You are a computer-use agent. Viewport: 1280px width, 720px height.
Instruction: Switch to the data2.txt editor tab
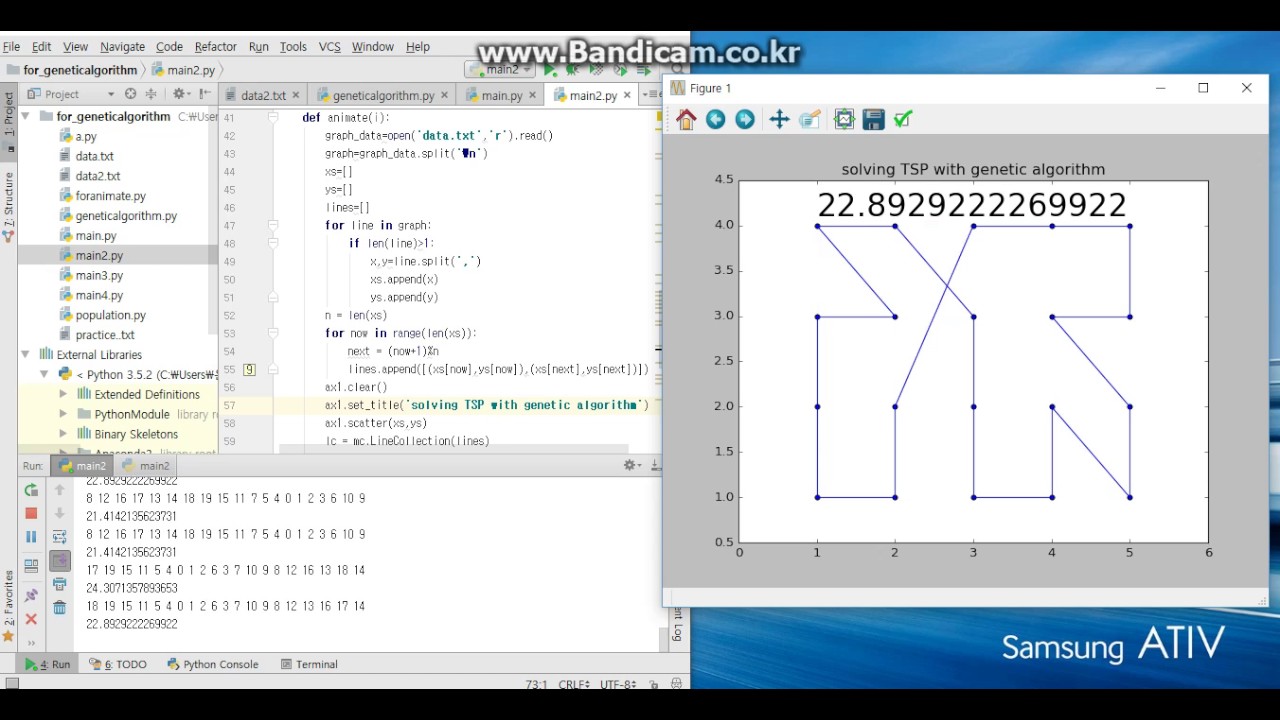262,96
